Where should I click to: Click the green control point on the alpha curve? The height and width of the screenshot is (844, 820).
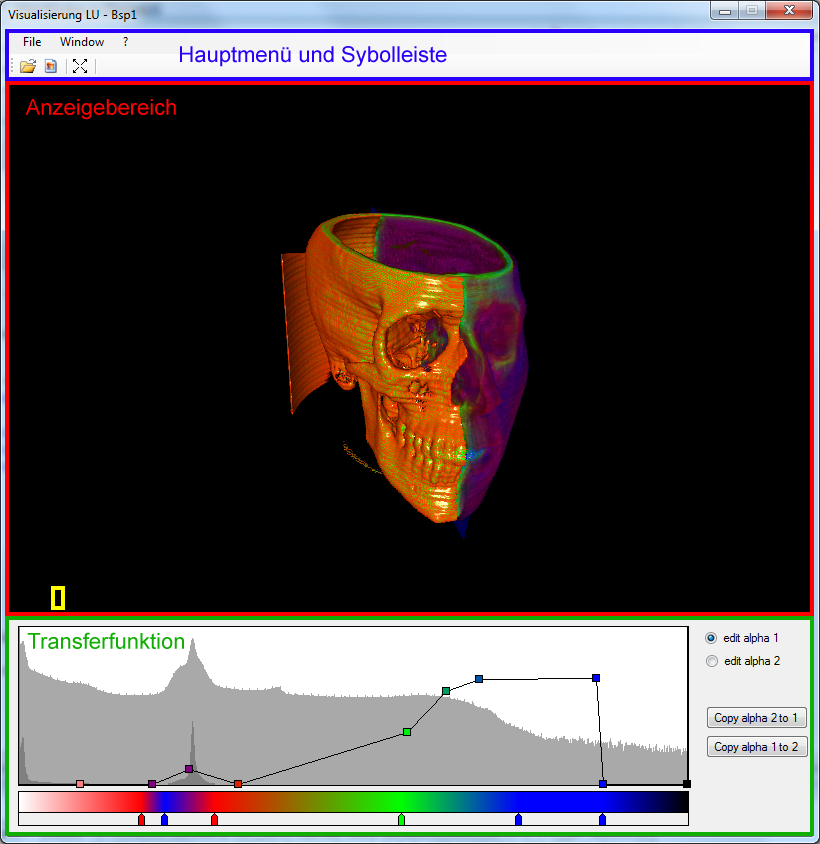click(x=407, y=732)
